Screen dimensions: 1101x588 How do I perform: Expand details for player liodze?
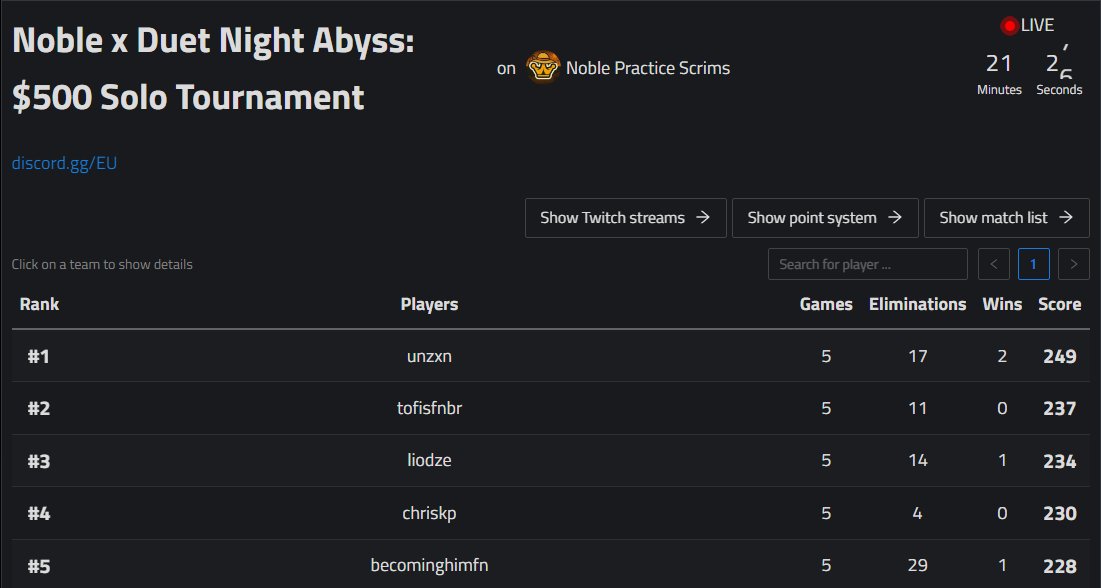550,461
